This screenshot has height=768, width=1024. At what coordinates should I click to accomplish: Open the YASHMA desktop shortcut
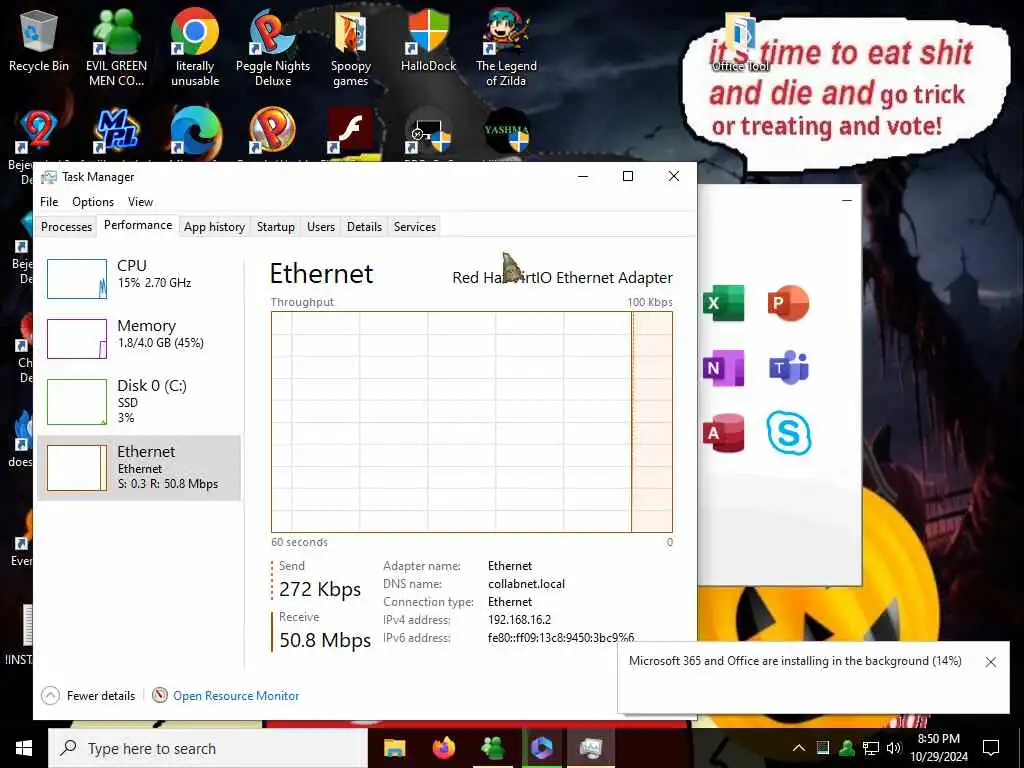coord(506,130)
